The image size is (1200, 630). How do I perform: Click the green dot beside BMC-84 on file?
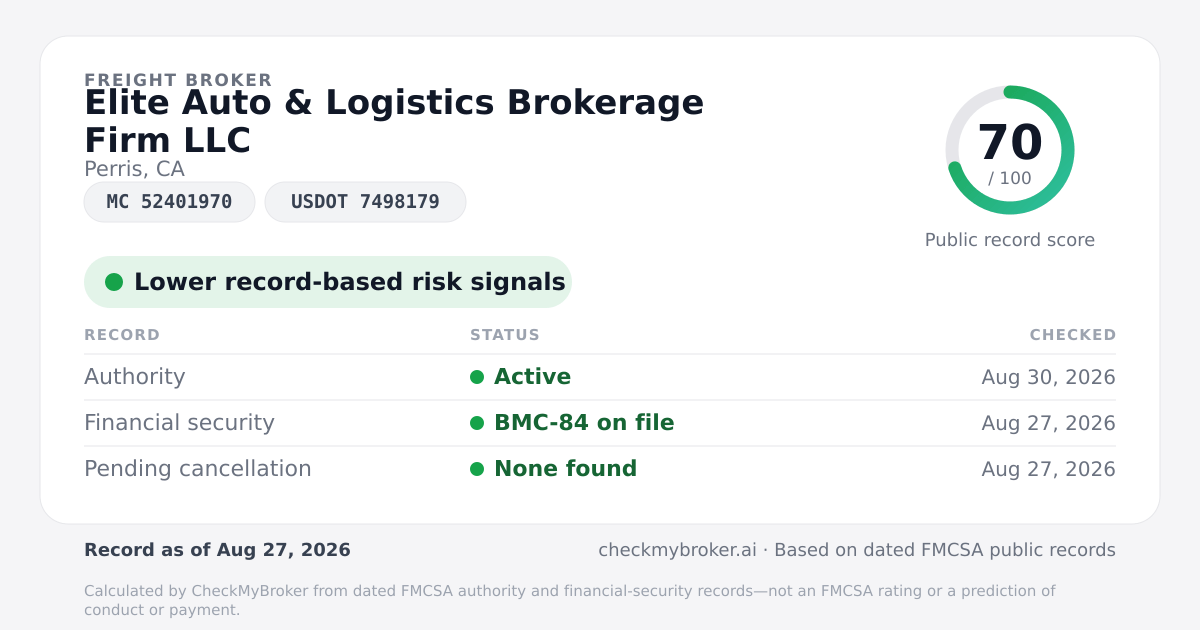pyautogui.click(x=477, y=423)
